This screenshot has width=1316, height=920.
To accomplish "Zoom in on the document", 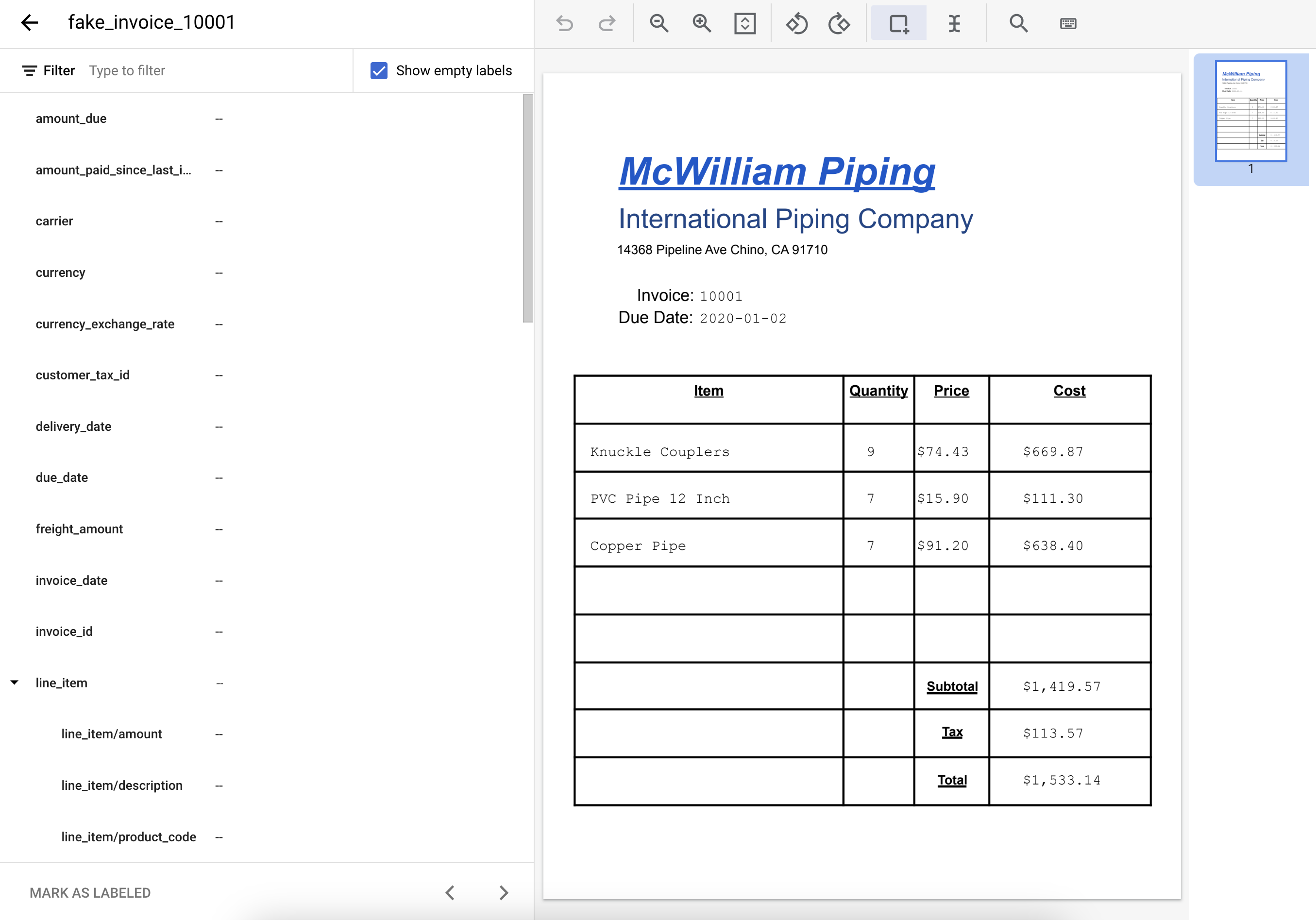I will click(702, 23).
